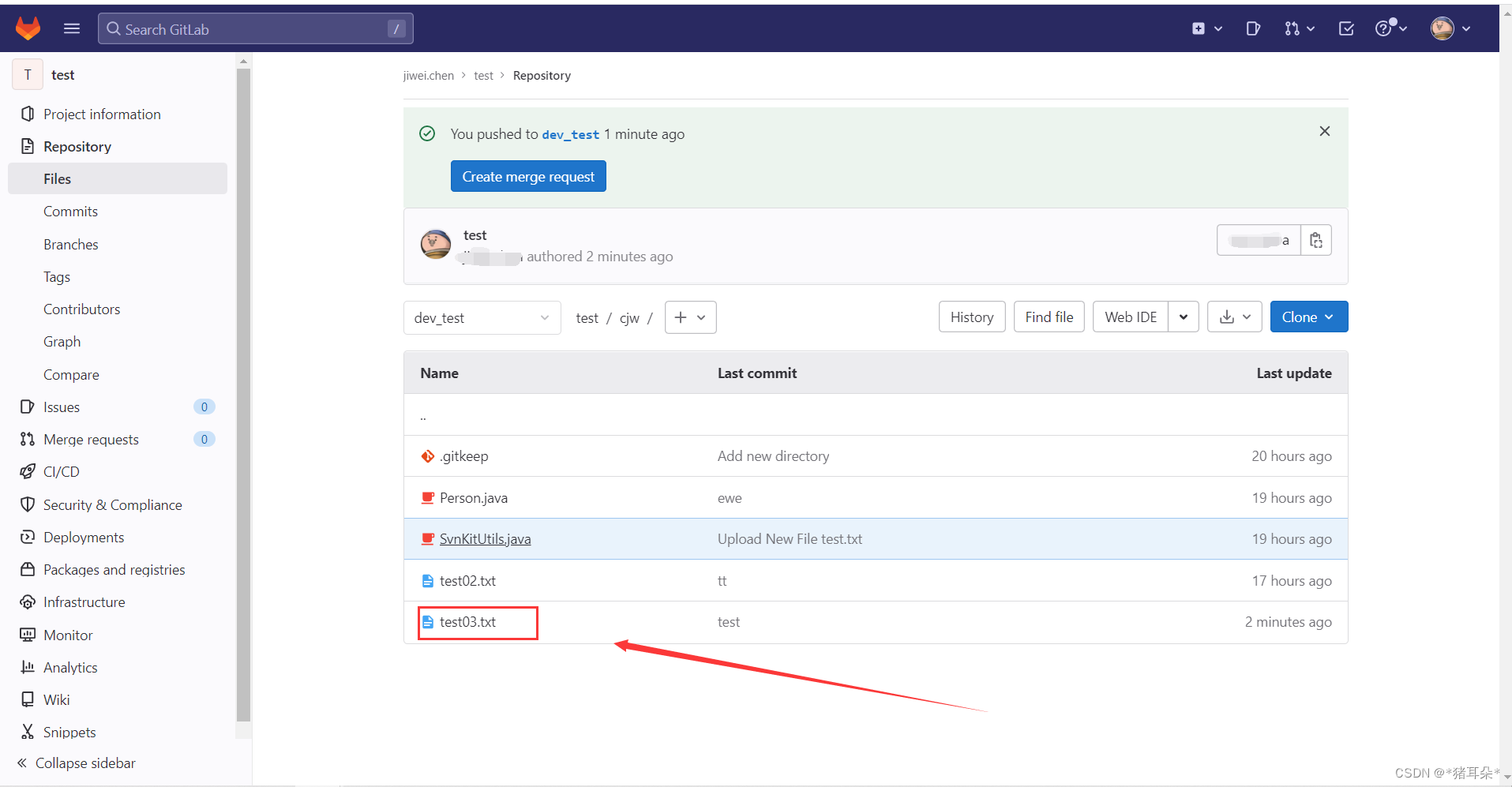Click the To-Do List checkmark icon
The width and height of the screenshot is (1512, 787).
tap(1345, 28)
